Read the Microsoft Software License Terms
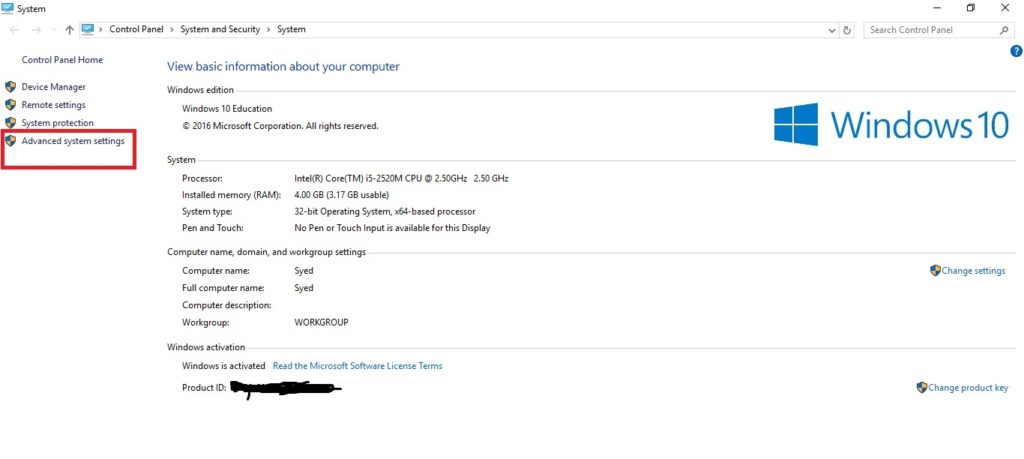The width and height of the screenshot is (1024, 459). point(357,366)
